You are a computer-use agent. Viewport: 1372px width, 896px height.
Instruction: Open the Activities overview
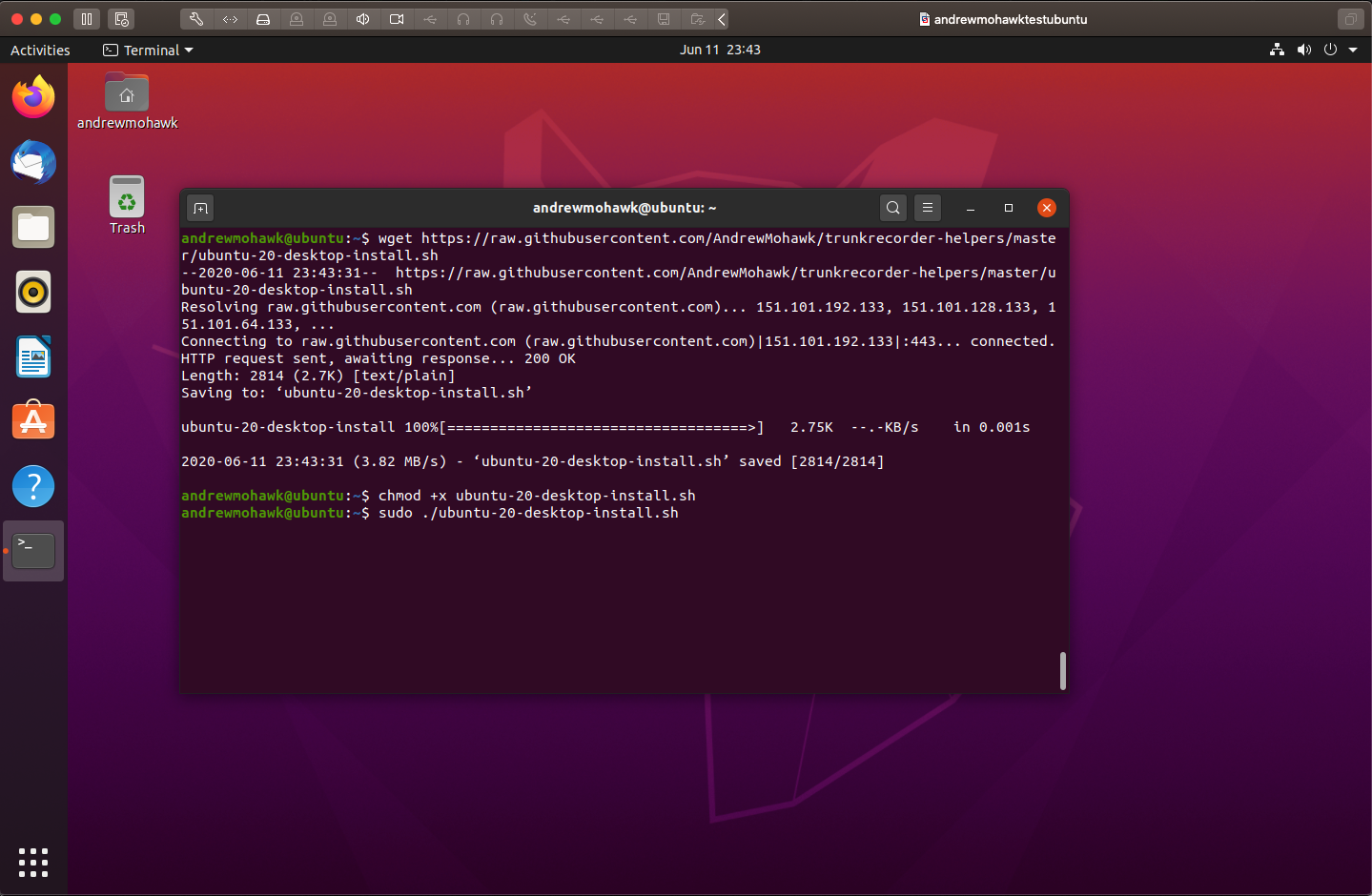point(40,50)
